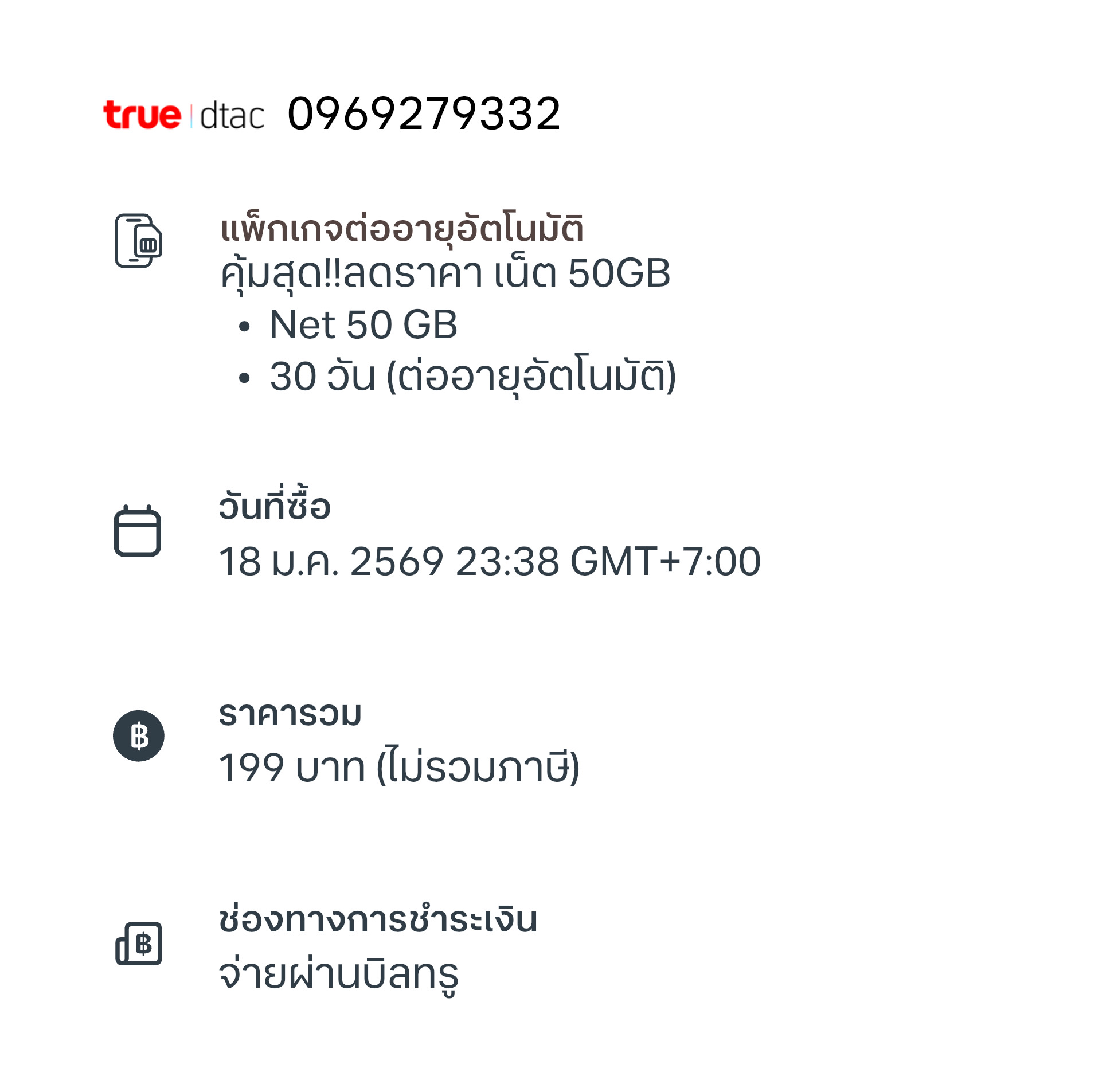Click the payment channel baht bill icon

tap(139, 944)
